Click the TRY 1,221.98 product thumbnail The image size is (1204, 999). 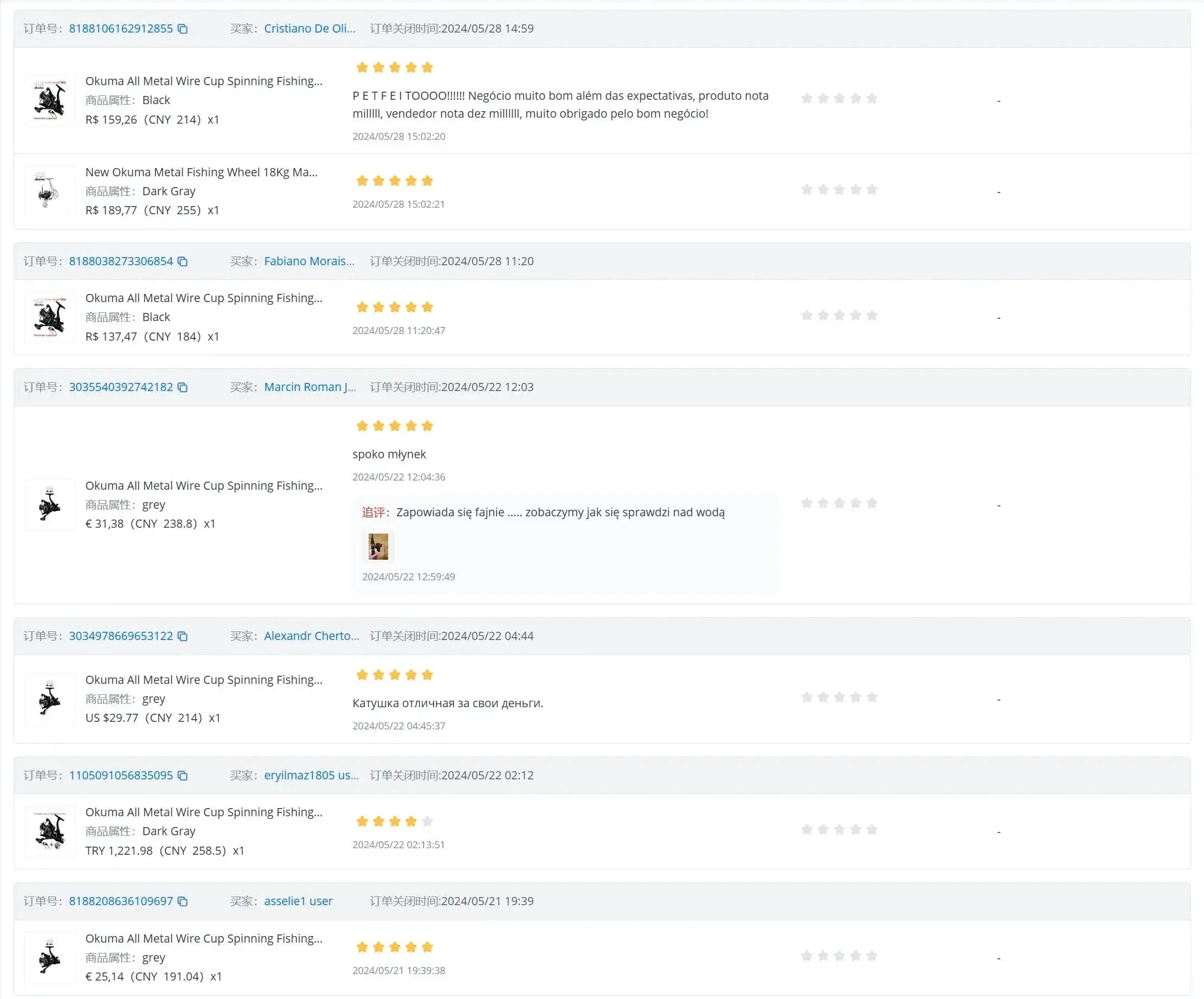[50, 831]
